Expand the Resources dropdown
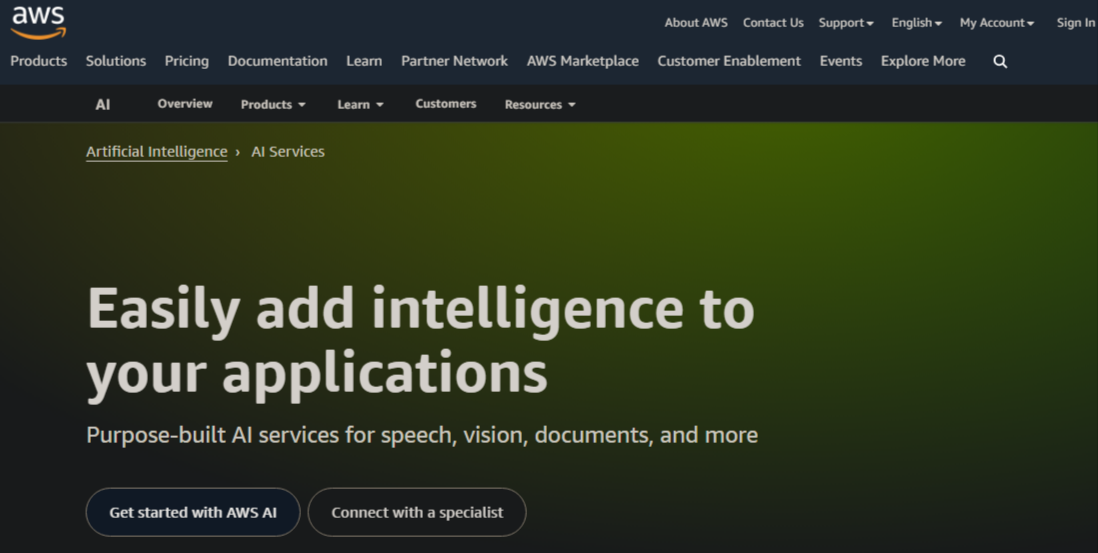 (x=540, y=104)
